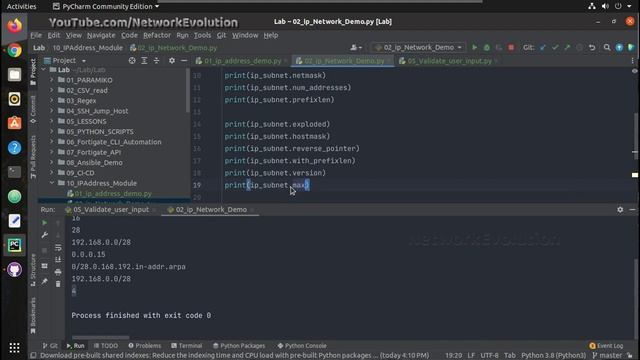Open the Refactor menu
640x360 pixels.
coord(157,36)
